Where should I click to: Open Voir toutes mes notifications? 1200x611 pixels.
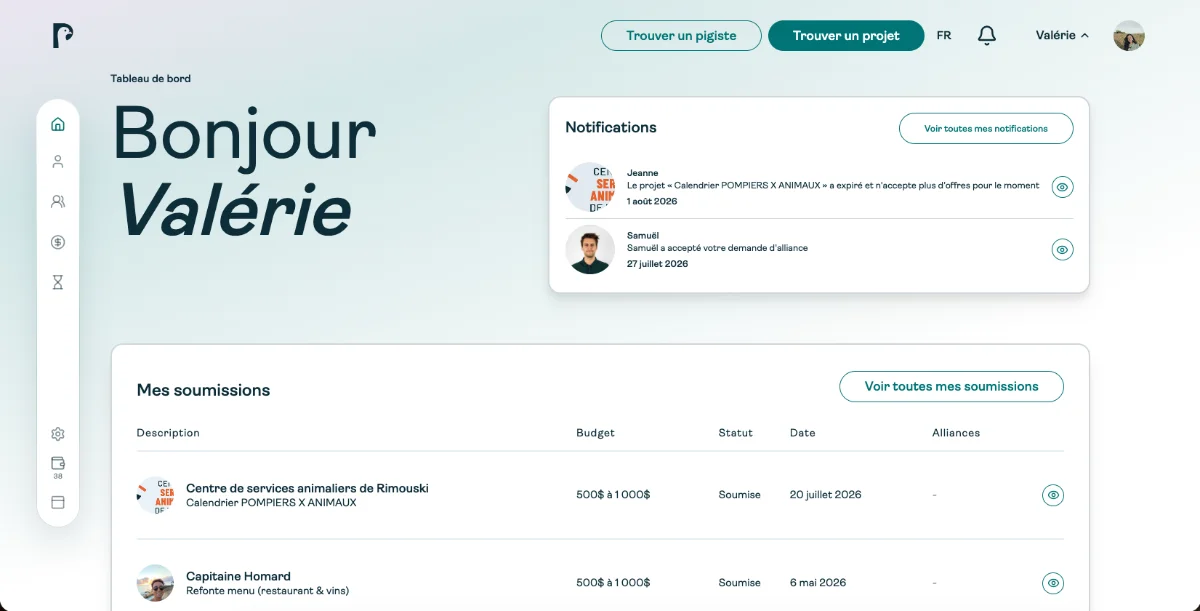tap(986, 128)
